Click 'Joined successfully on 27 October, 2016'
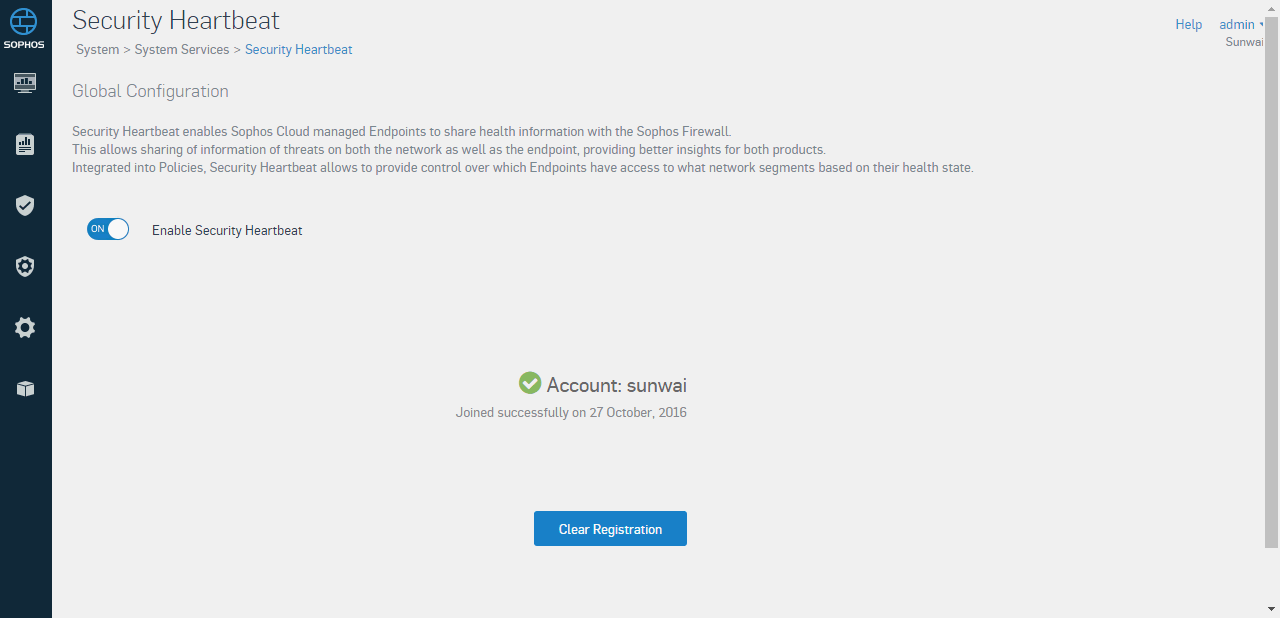The height and width of the screenshot is (618, 1280). 571,412
